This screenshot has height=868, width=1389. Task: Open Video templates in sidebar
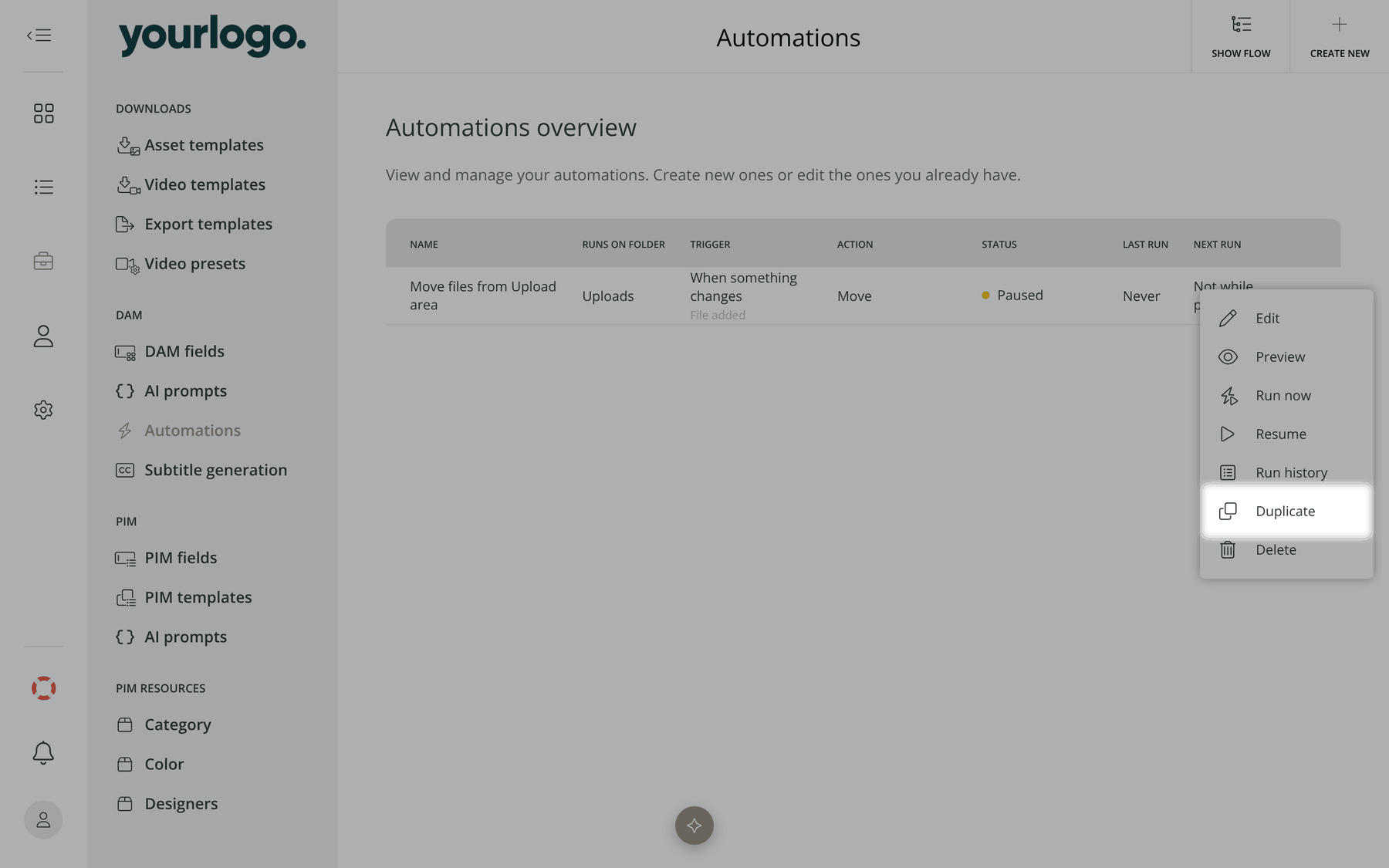(191, 184)
